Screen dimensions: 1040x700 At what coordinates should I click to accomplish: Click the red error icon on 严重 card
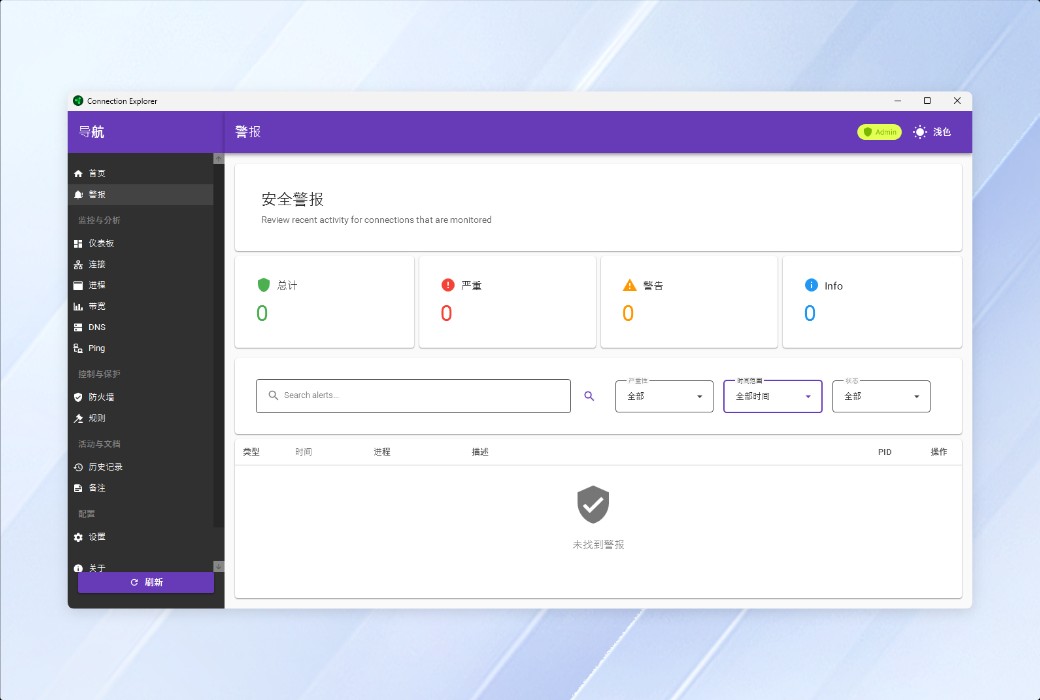point(448,285)
